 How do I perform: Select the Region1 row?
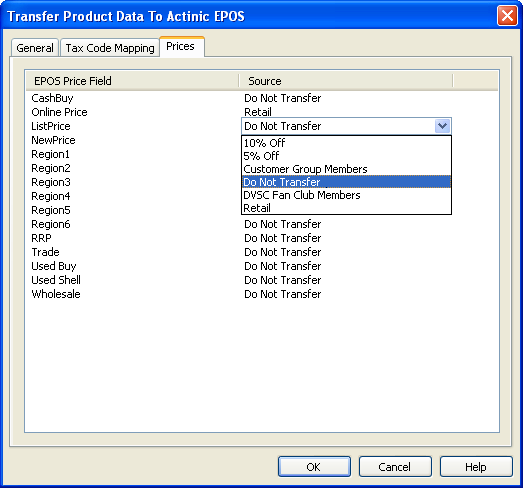tap(50, 154)
